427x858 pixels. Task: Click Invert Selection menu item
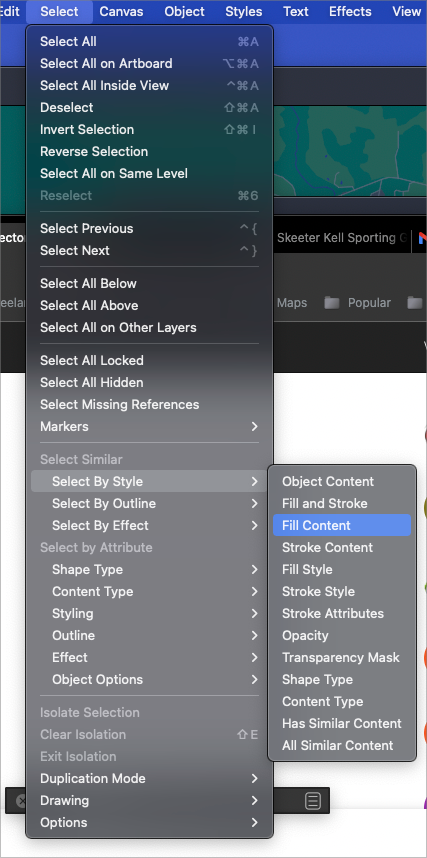pyautogui.click(x=149, y=130)
